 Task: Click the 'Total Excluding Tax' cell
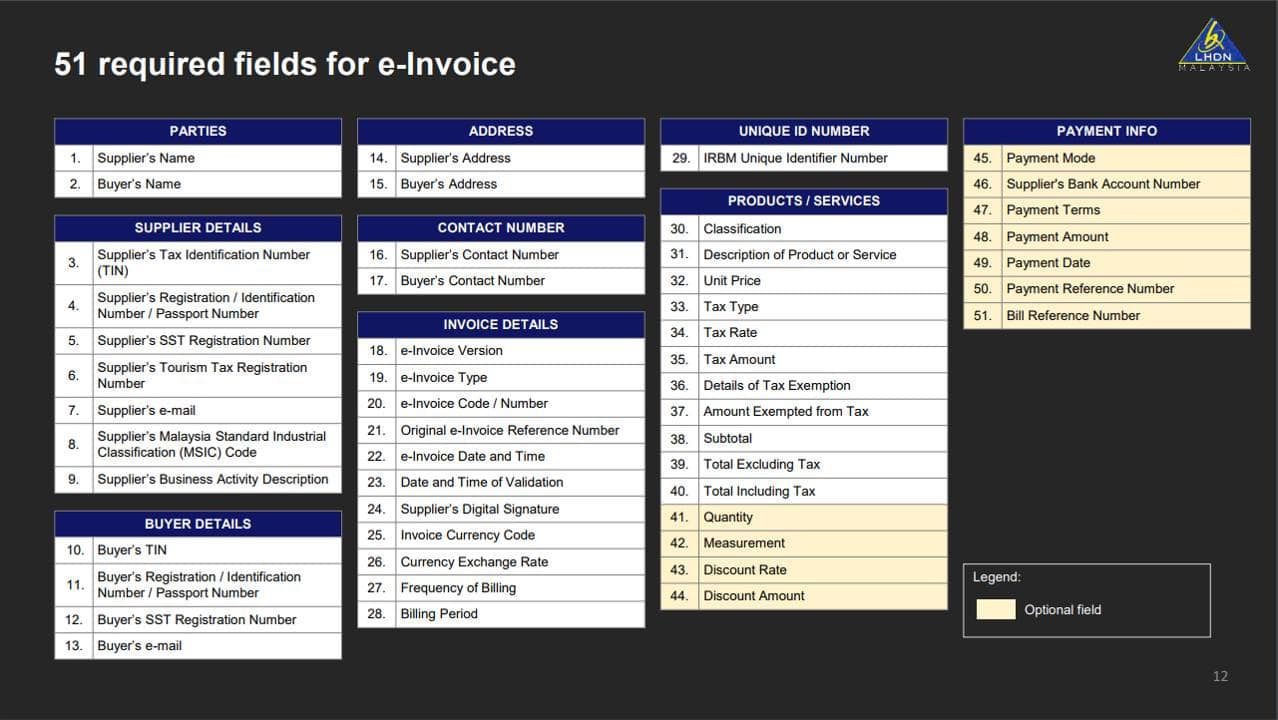pos(823,465)
